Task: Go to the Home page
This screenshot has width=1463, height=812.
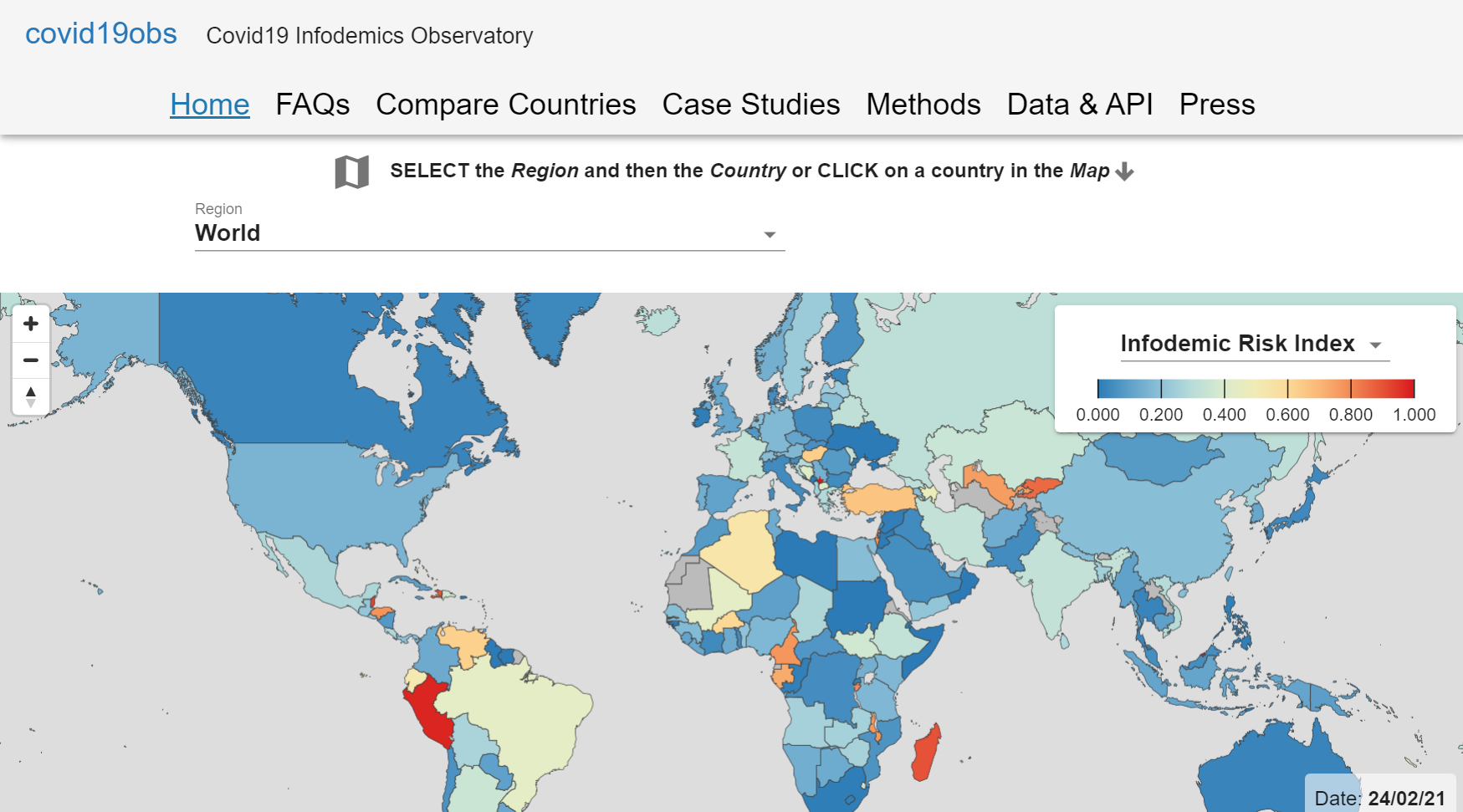Action: click(209, 105)
